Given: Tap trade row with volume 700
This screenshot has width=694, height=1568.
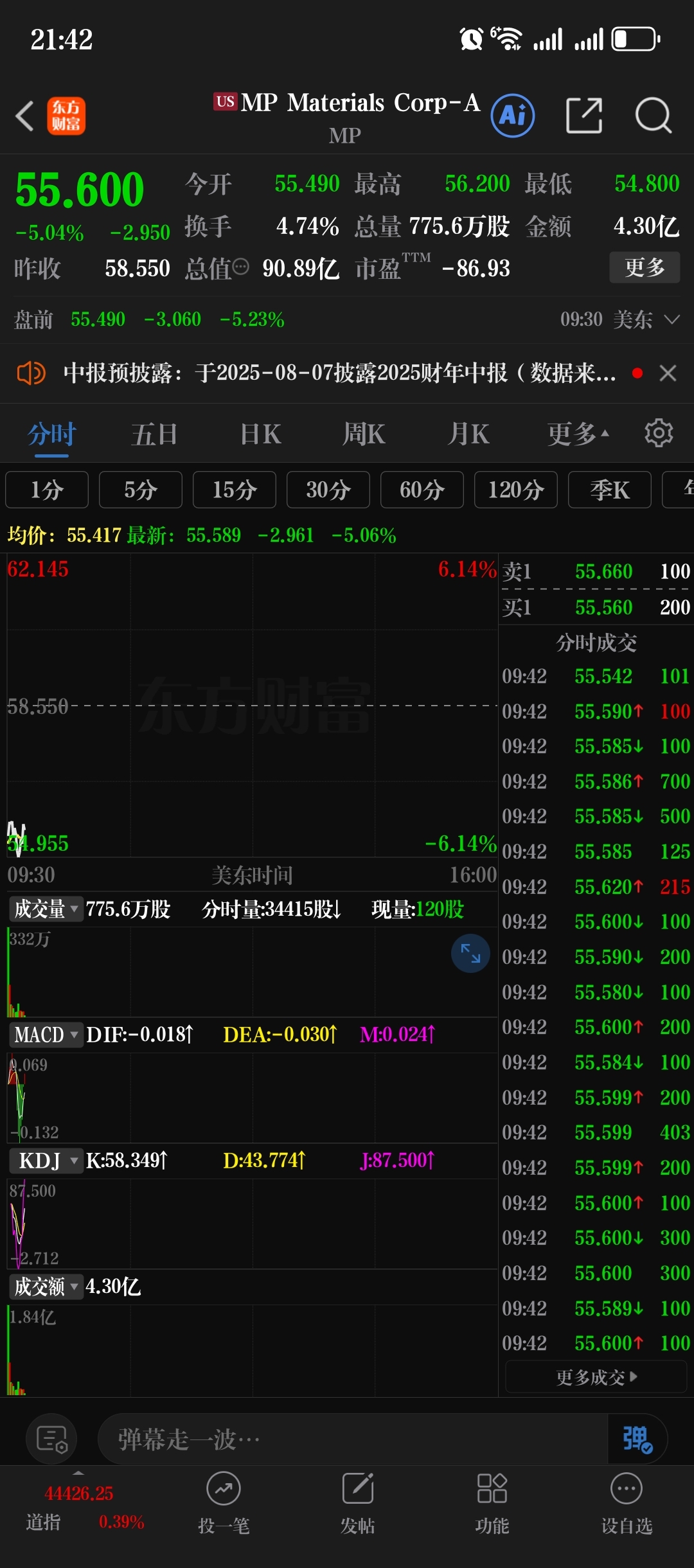Looking at the screenshot, I should 596,781.
